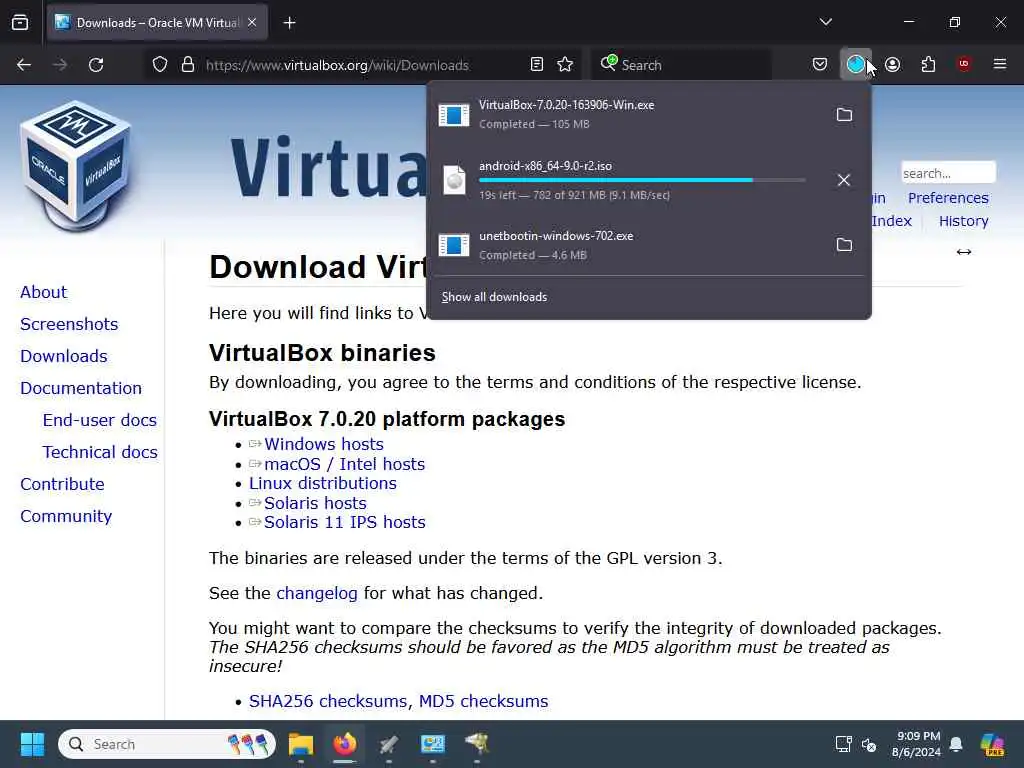The width and height of the screenshot is (1024, 768).
Task: Open the About sidebar link
Action: [x=43, y=292]
